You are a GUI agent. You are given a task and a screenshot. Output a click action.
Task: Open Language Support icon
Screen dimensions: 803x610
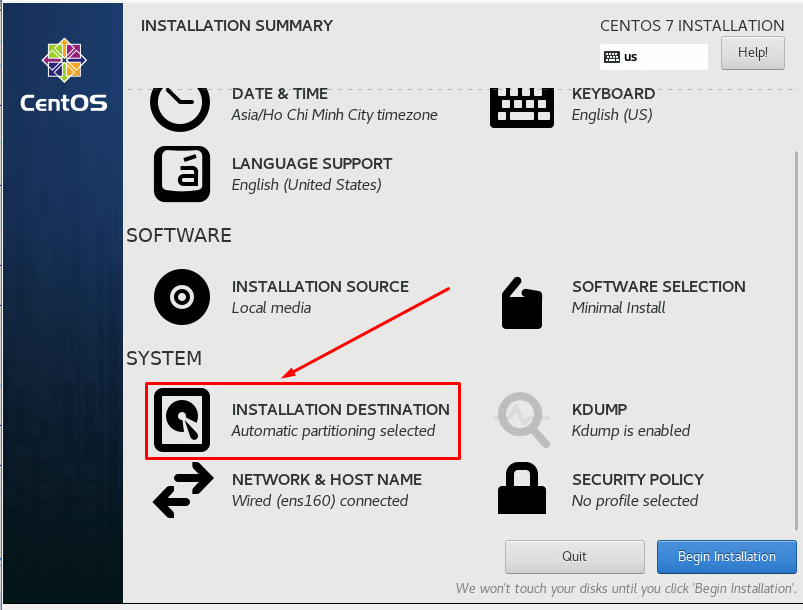point(182,174)
